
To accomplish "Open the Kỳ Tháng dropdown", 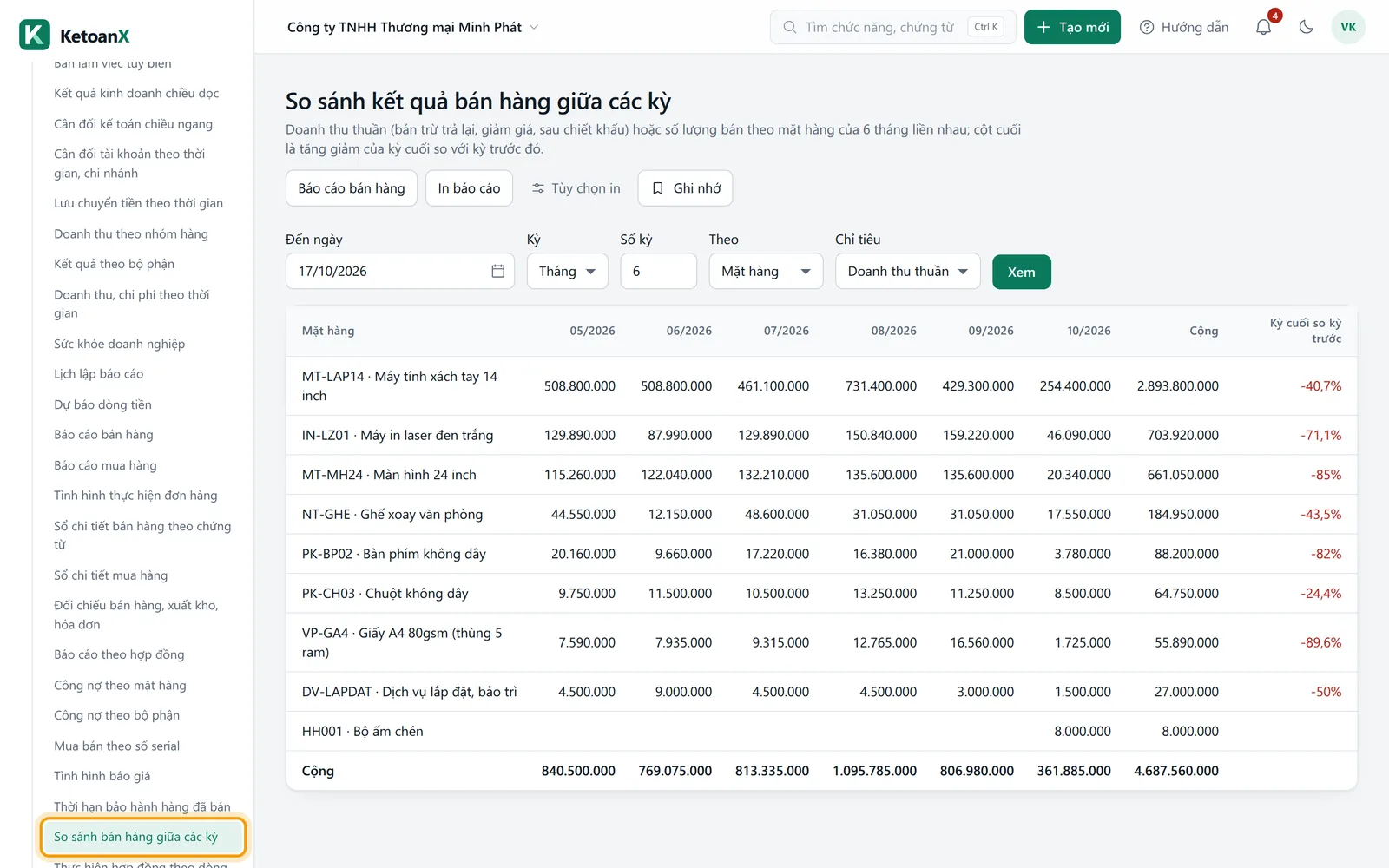I will coord(568,271).
